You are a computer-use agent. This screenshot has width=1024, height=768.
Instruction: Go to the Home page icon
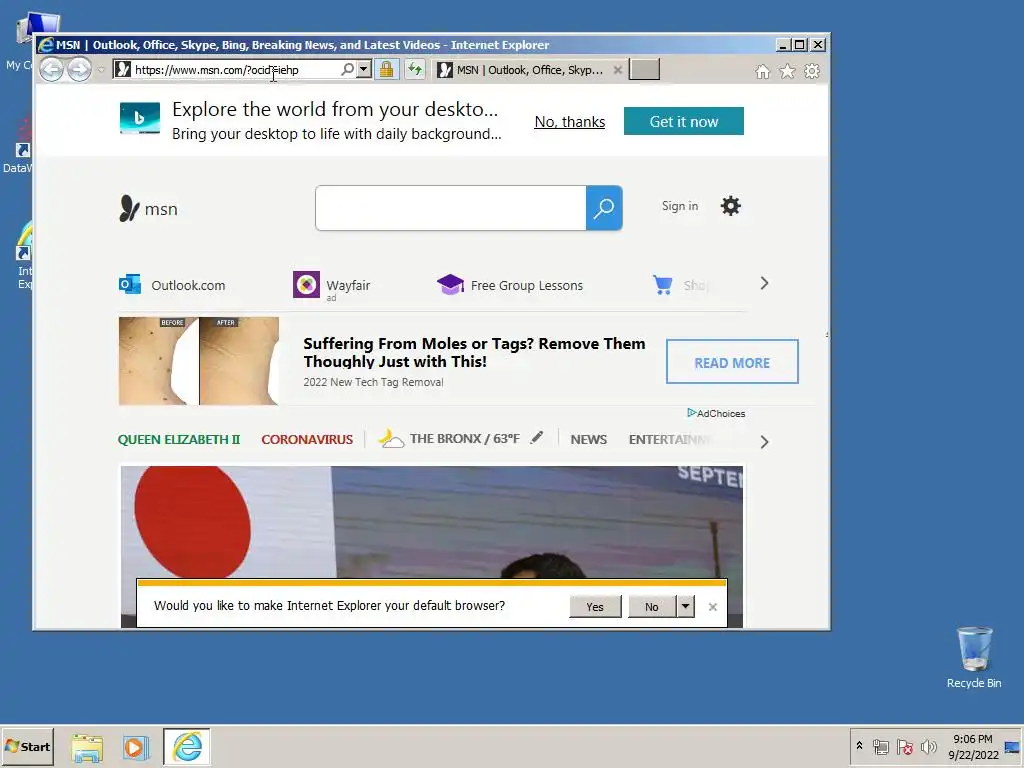[x=763, y=71]
